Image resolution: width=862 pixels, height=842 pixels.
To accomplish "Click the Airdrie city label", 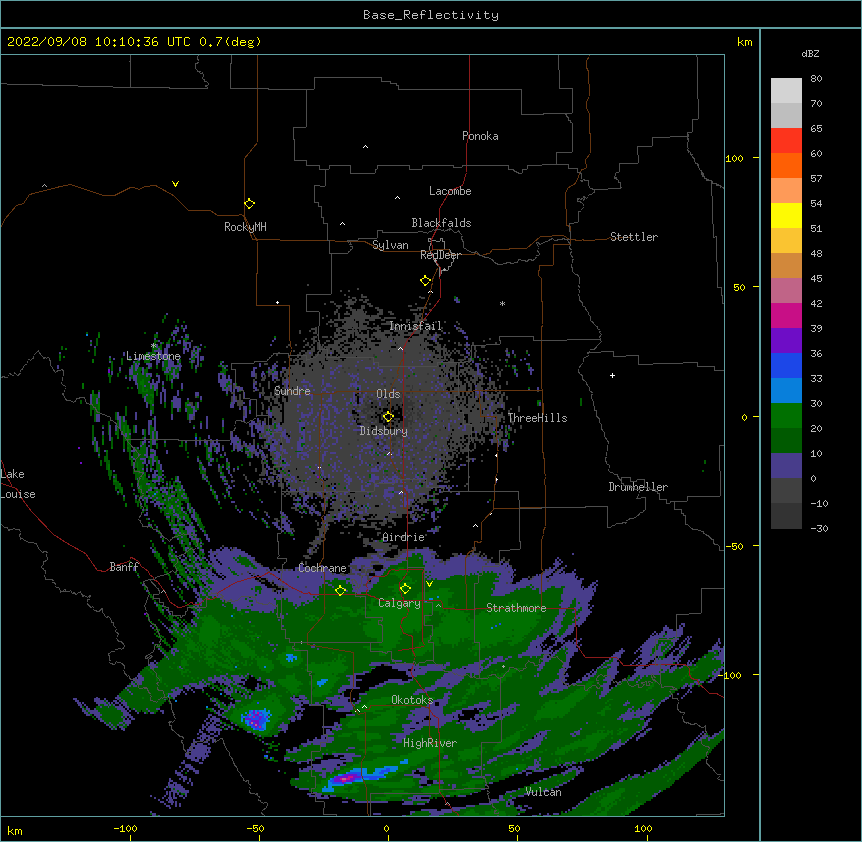I will point(403,537).
